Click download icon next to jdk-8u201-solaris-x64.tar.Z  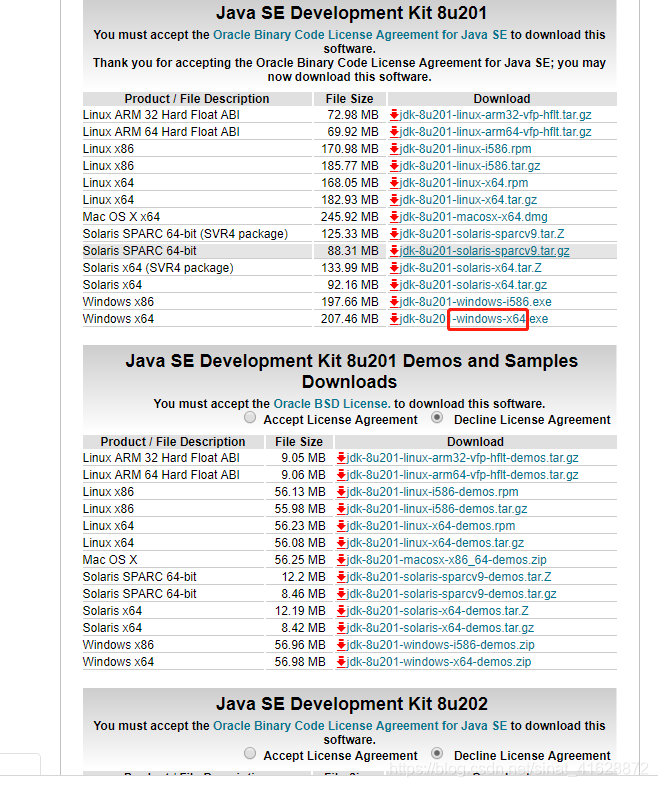394,268
